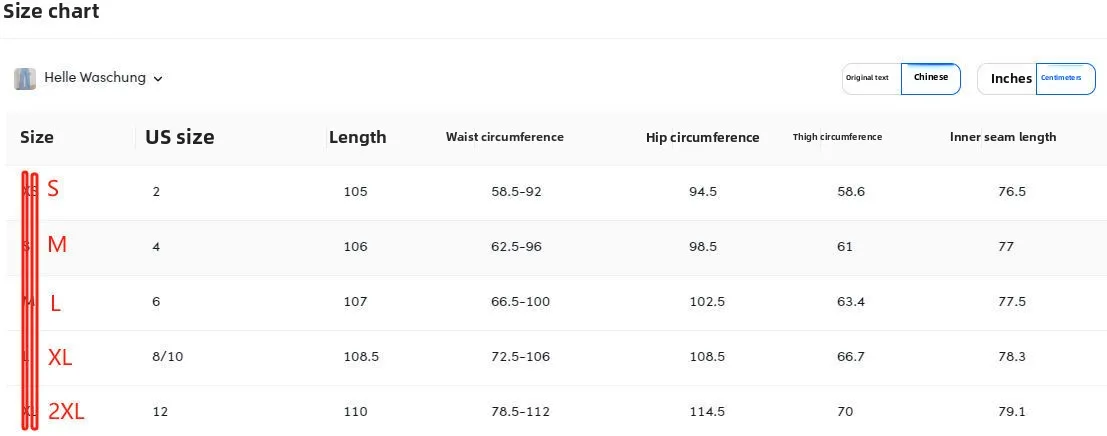The image size is (1107, 436).
Task: Click the Waist circumference column header
Action: click(x=504, y=137)
